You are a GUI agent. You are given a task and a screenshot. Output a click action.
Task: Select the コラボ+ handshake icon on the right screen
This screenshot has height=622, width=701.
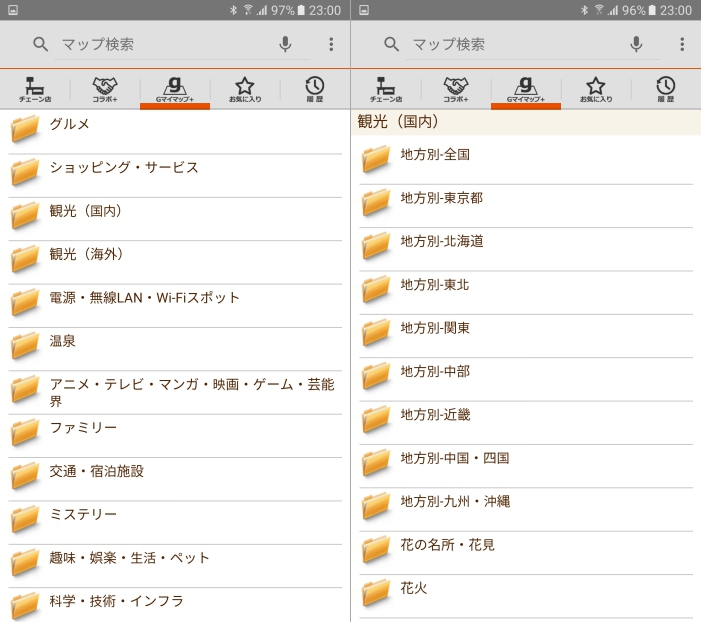tap(456, 89)
